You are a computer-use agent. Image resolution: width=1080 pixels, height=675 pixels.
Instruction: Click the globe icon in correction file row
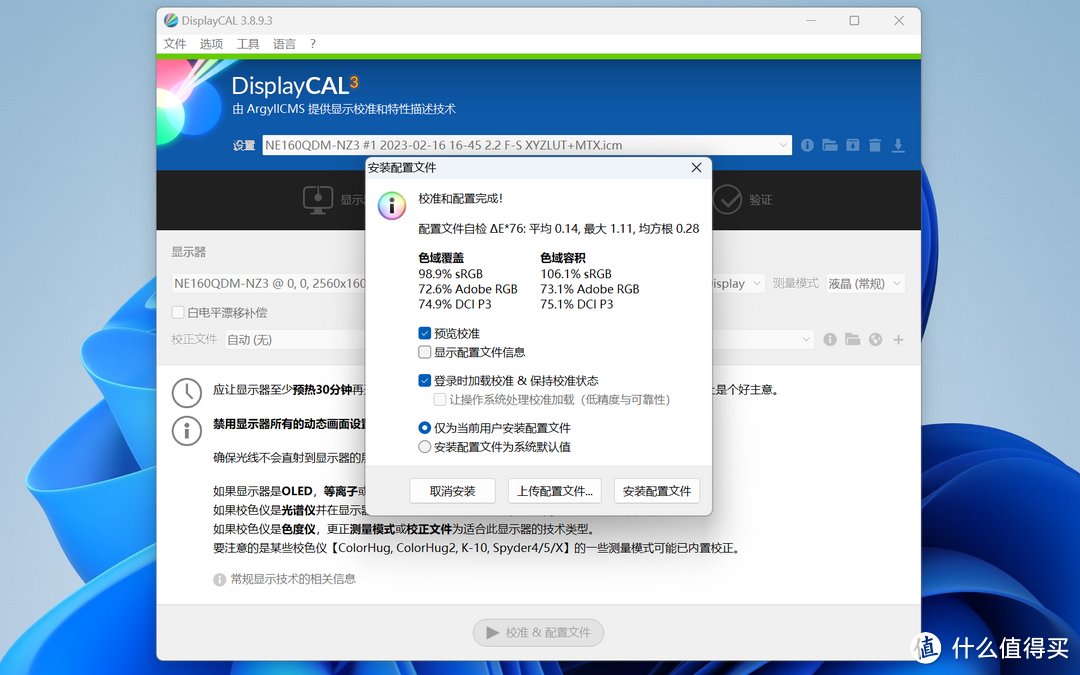point(876,340)
